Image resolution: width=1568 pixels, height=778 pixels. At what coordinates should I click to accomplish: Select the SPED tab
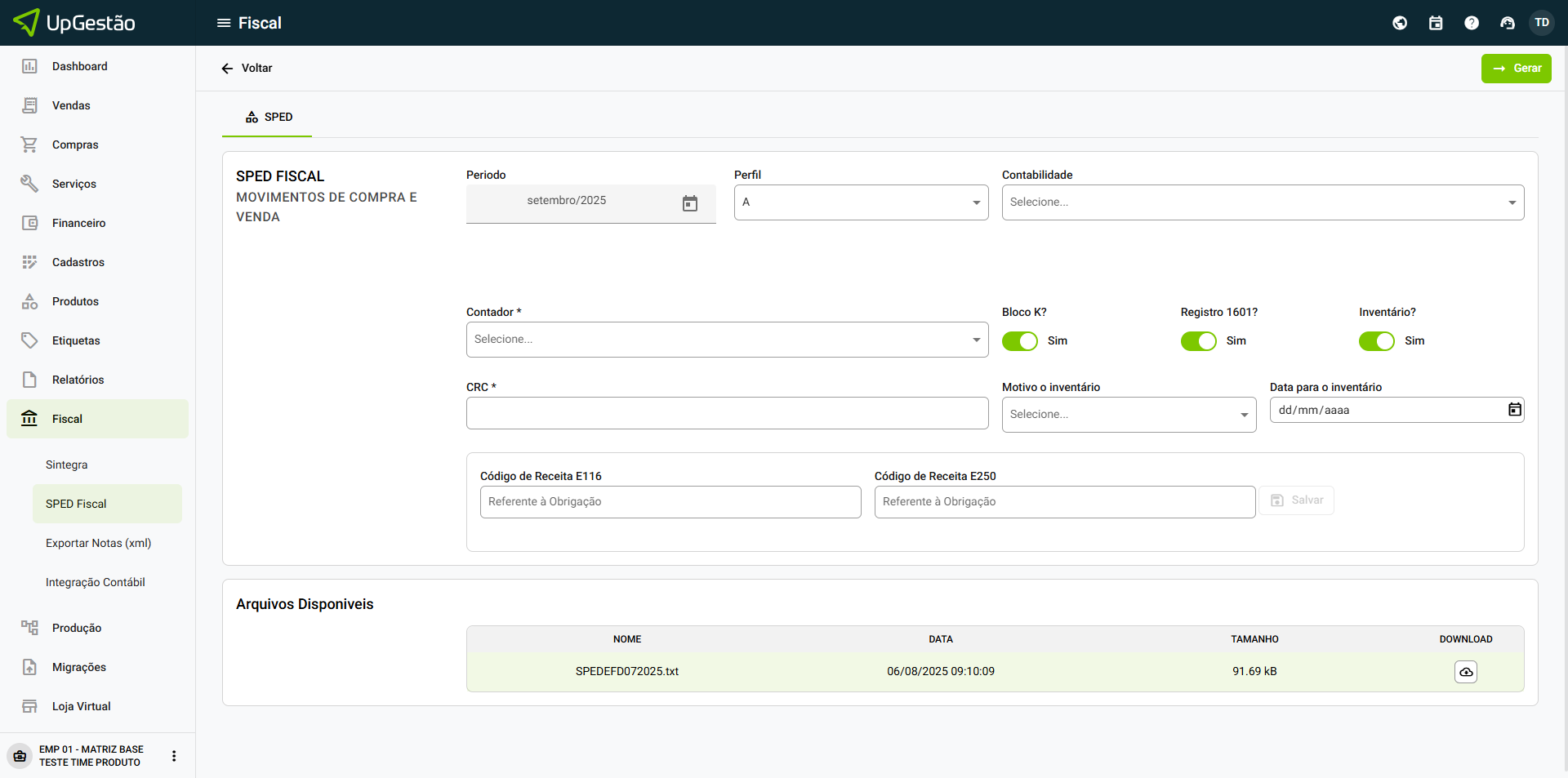click(268, 118)
